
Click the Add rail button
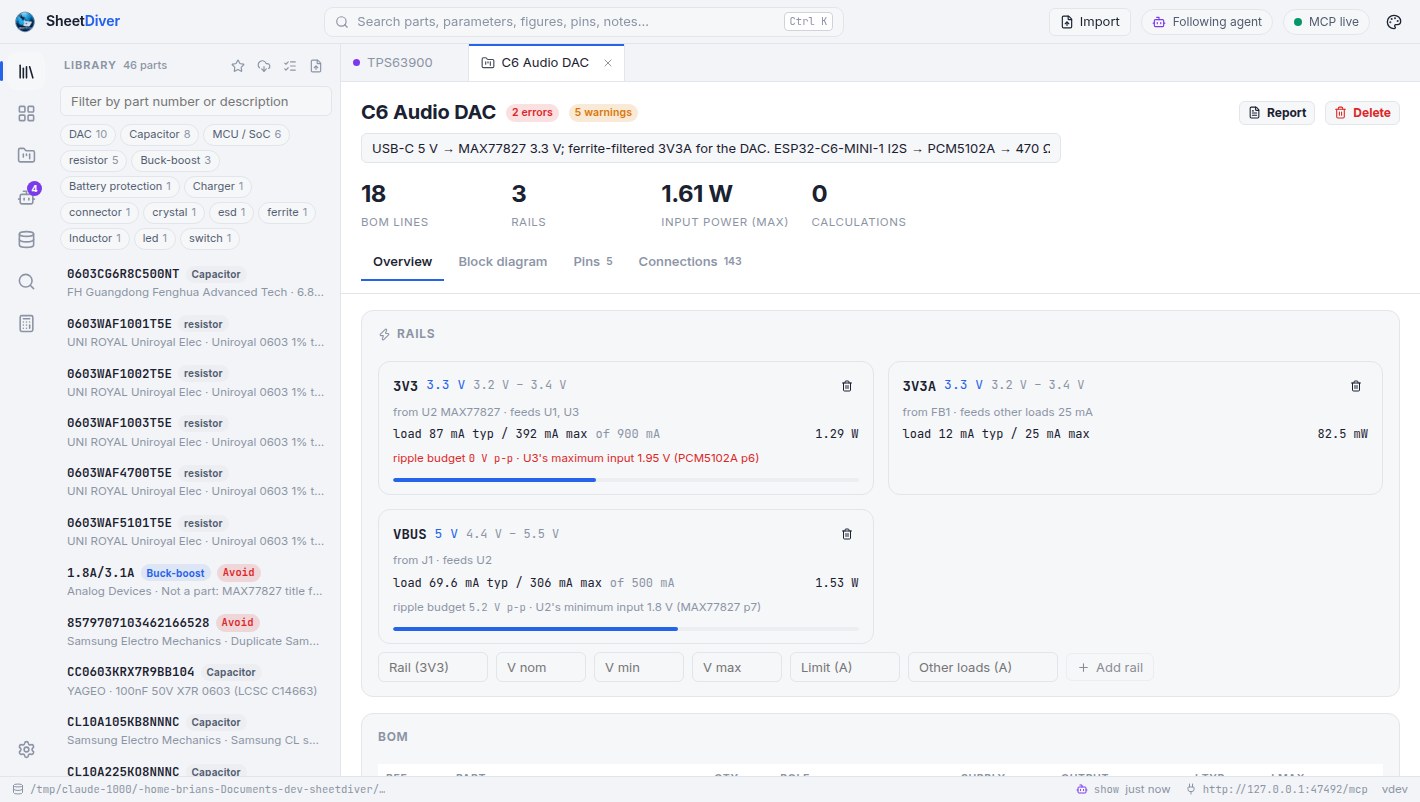click(x=1110, y=667)
